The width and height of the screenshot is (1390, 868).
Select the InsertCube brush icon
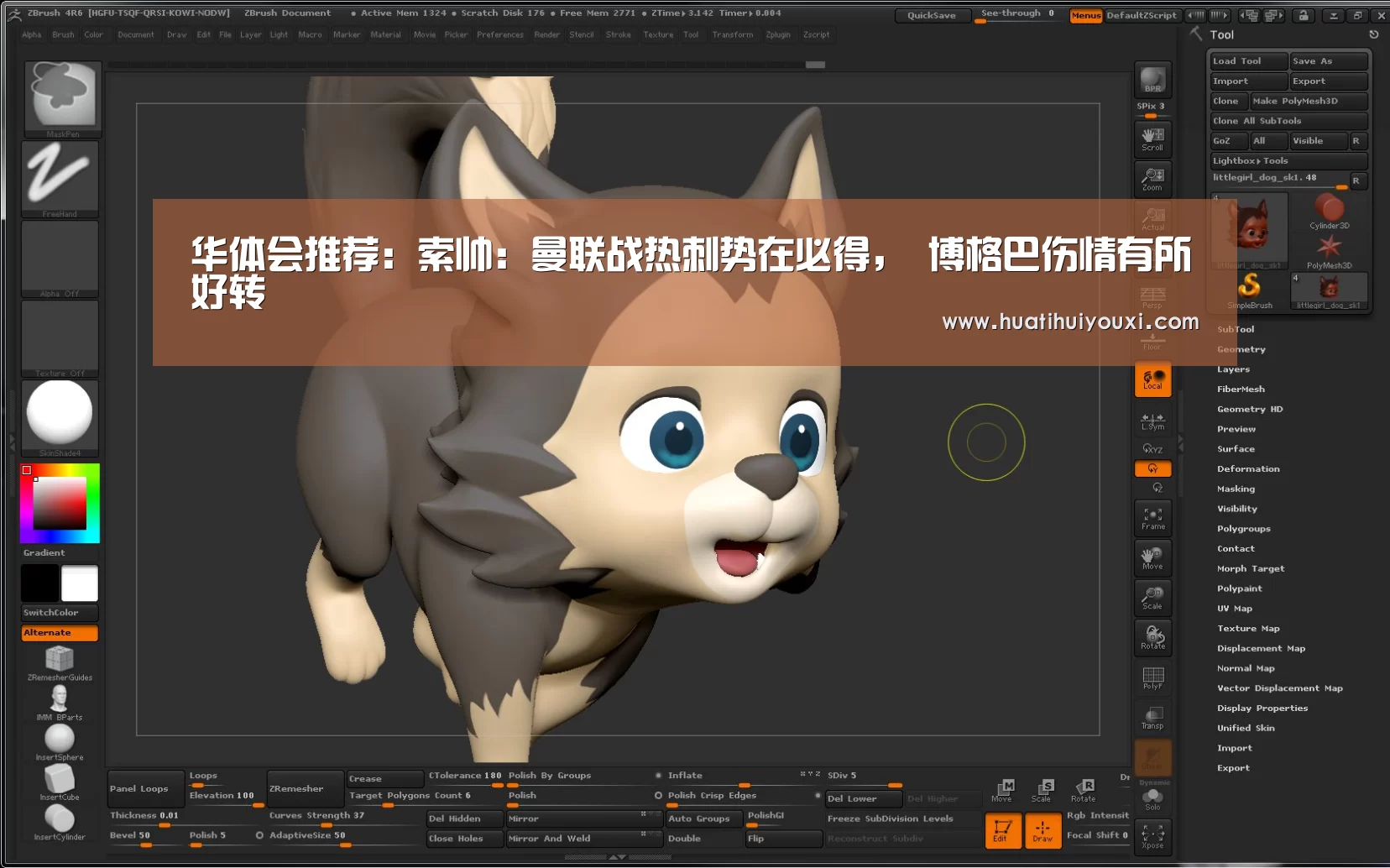(x=60, y=782)
